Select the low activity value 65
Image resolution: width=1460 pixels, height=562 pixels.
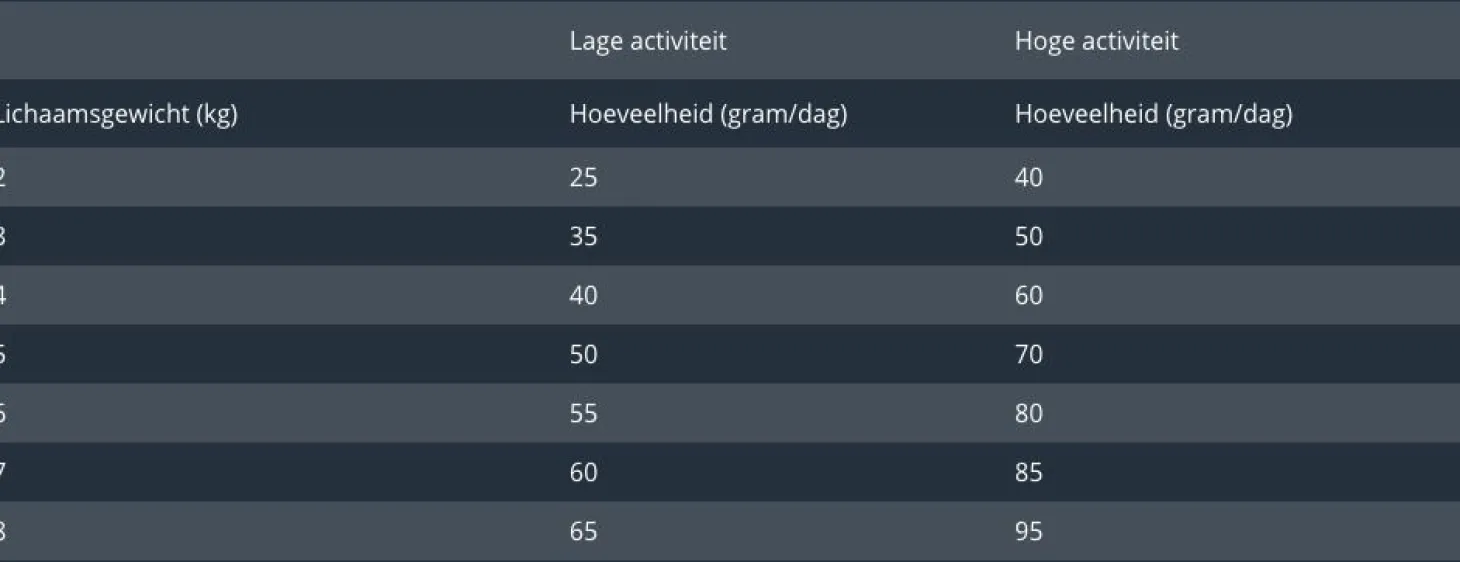[583, 531]
